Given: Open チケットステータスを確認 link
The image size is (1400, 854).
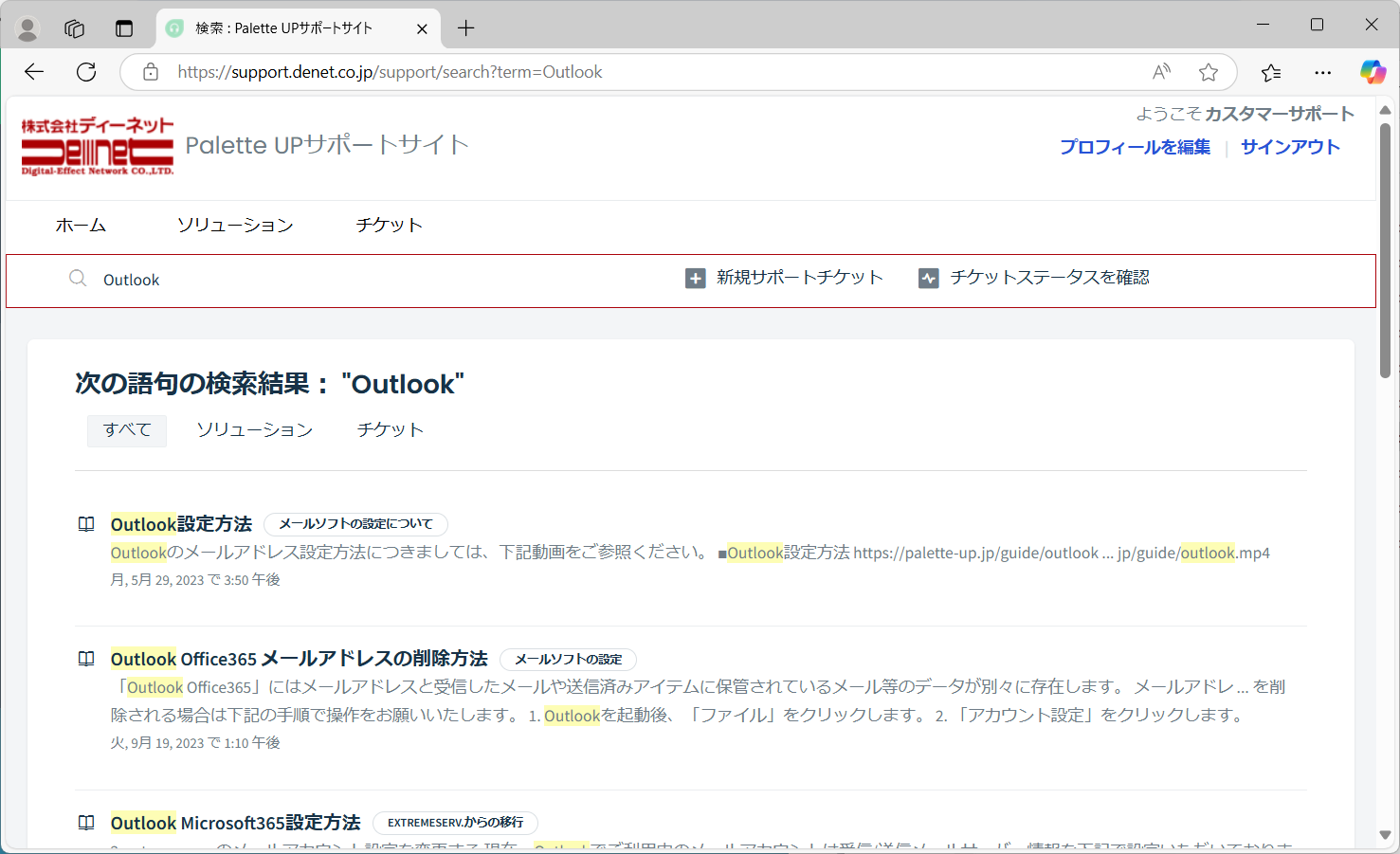Looking at the screenshot, I should click(1049, 278).
